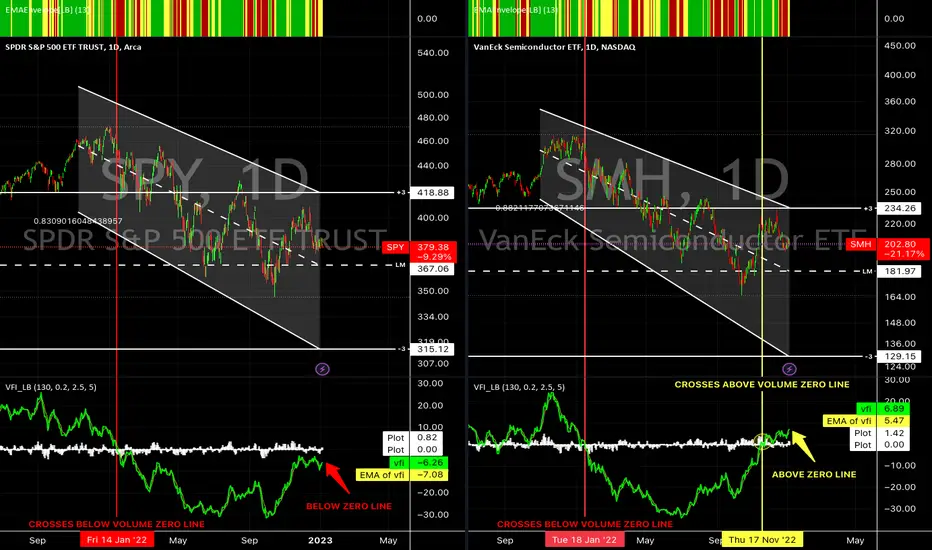The width and height of the screenshot is (932, 550).
Task: Click the 164.00 price axis label
Action: point(900,297)
